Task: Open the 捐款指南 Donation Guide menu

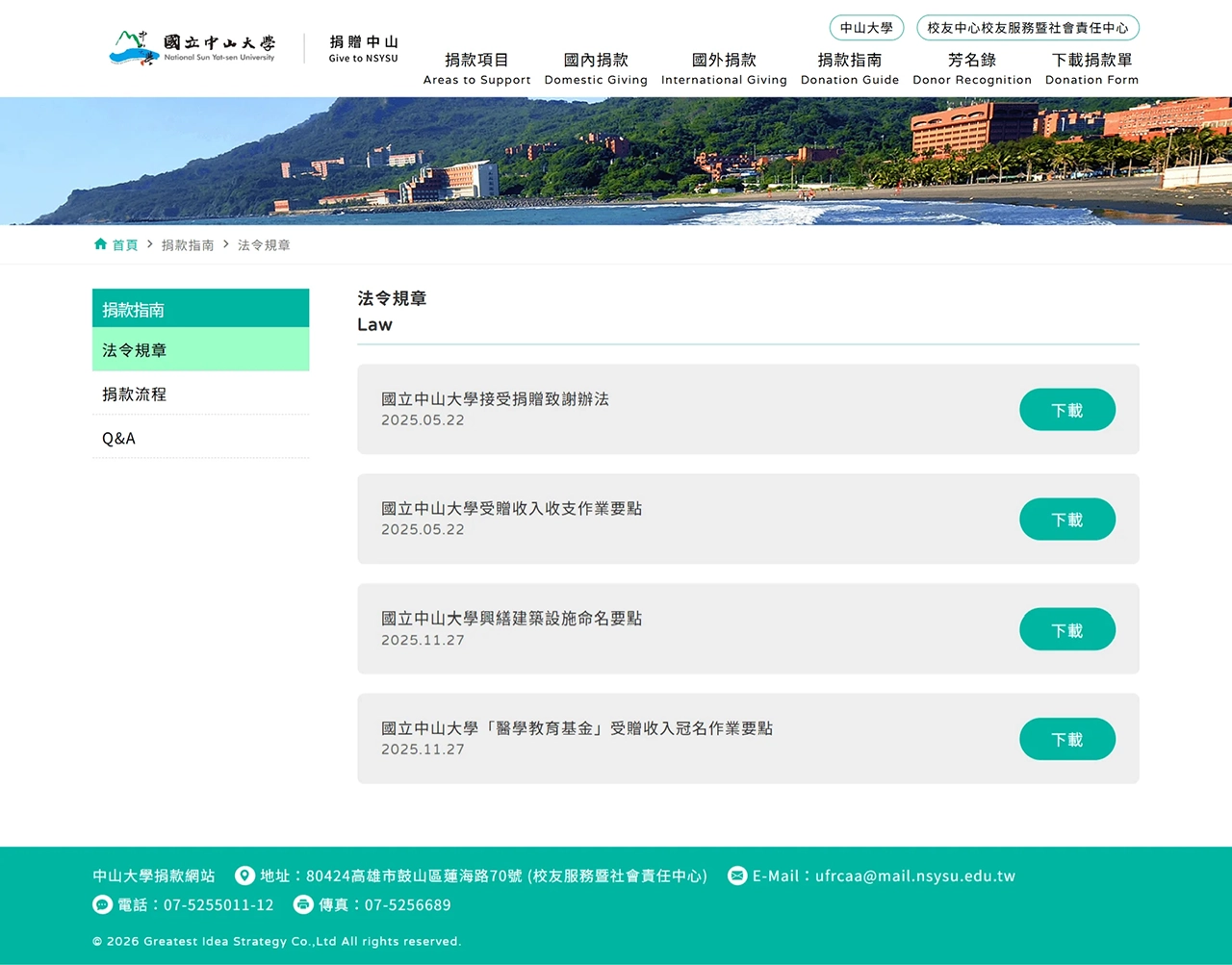Action: [850, 68]
